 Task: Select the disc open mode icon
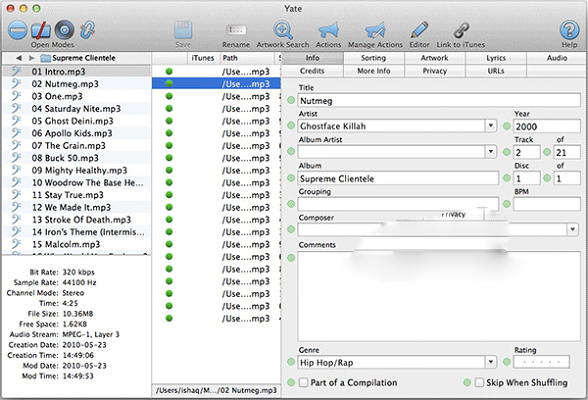pos(64,30)
